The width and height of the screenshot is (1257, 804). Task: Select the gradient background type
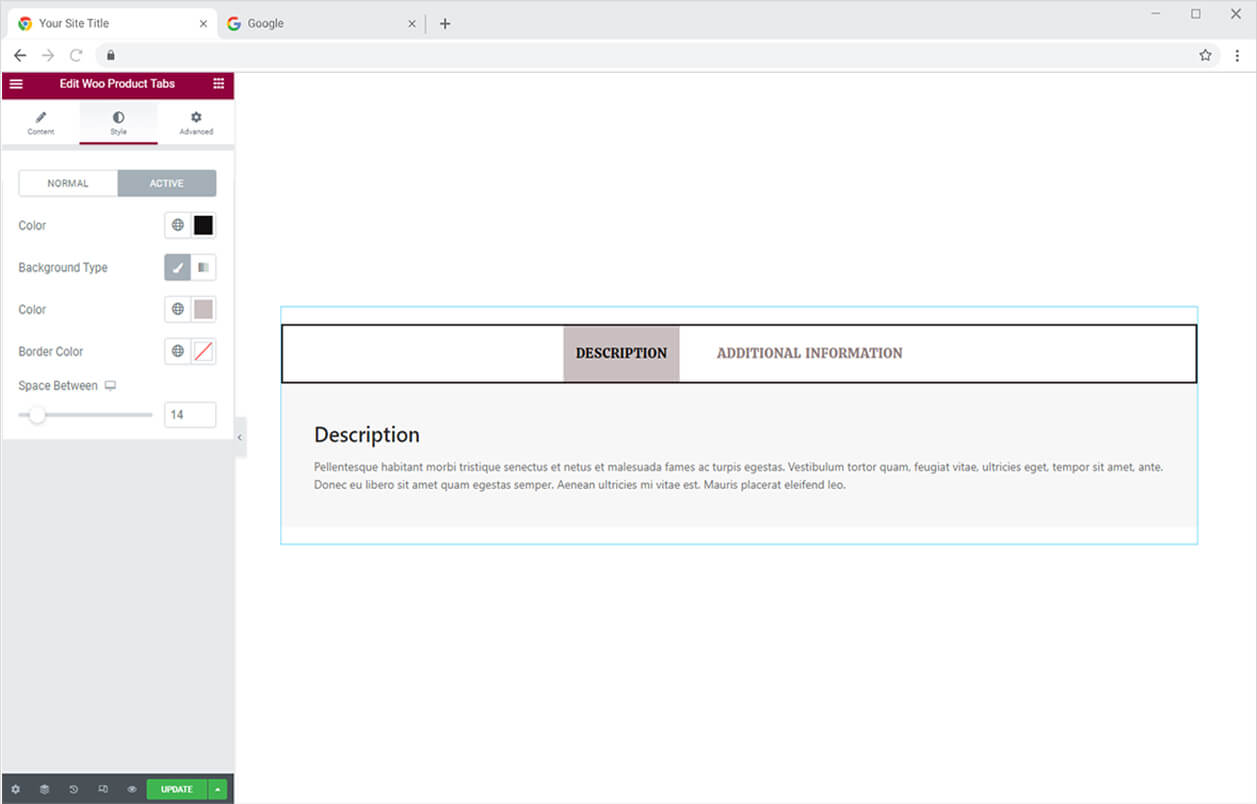pos(203,267)
